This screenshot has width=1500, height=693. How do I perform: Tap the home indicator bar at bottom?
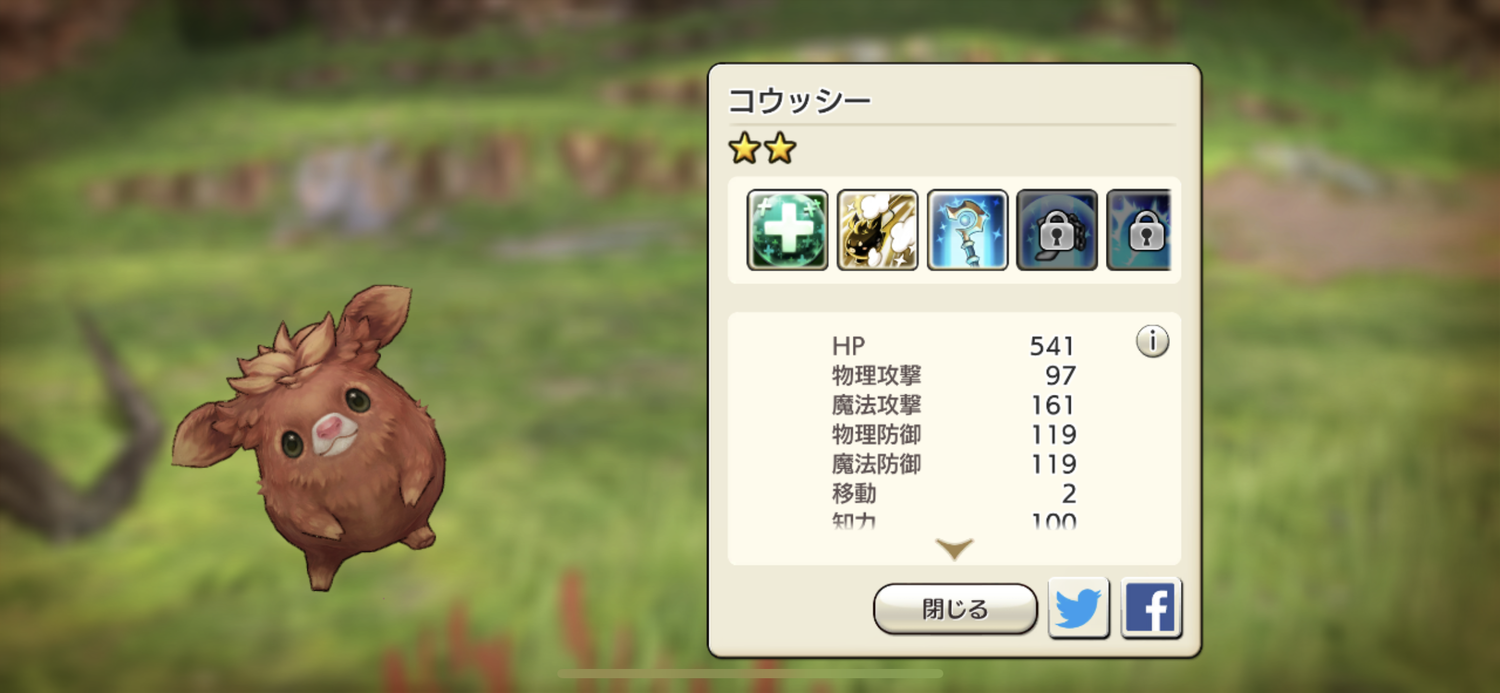click(x=750, y=673)
